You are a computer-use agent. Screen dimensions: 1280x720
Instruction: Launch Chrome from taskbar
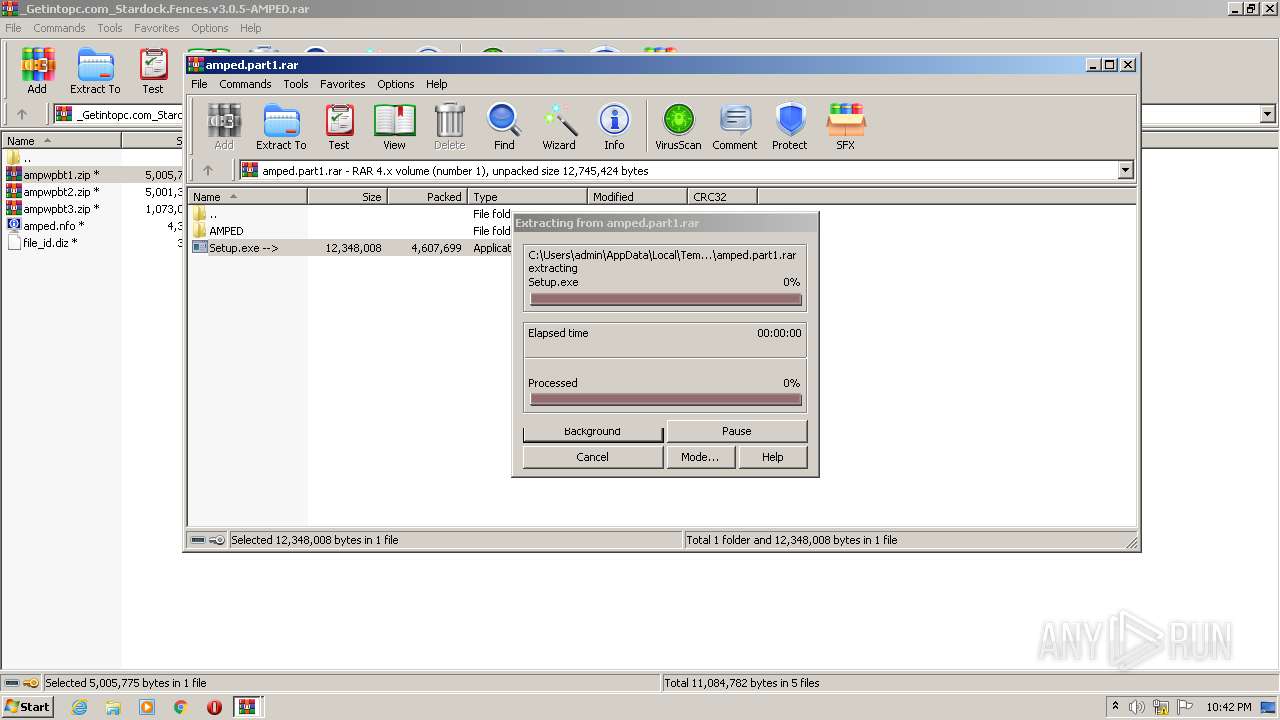(181, 707)
